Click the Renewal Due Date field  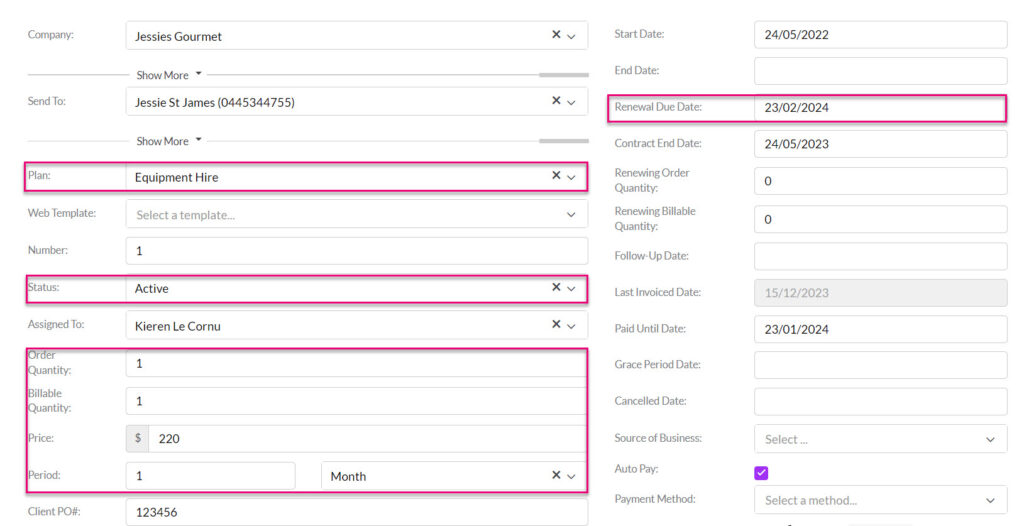point(880,108)
